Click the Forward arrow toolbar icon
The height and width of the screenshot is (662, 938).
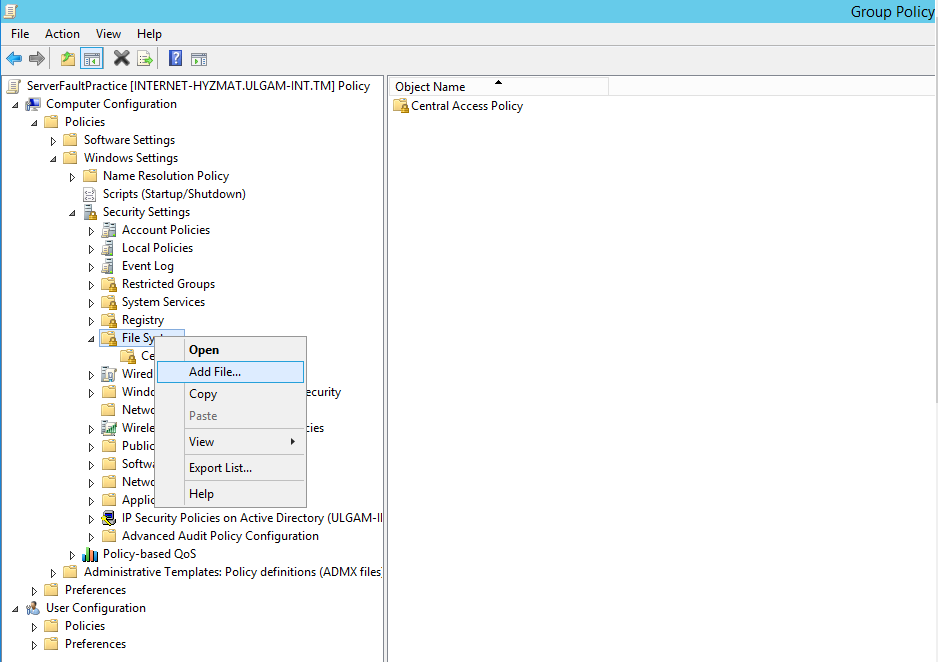[x=36, y=59]
